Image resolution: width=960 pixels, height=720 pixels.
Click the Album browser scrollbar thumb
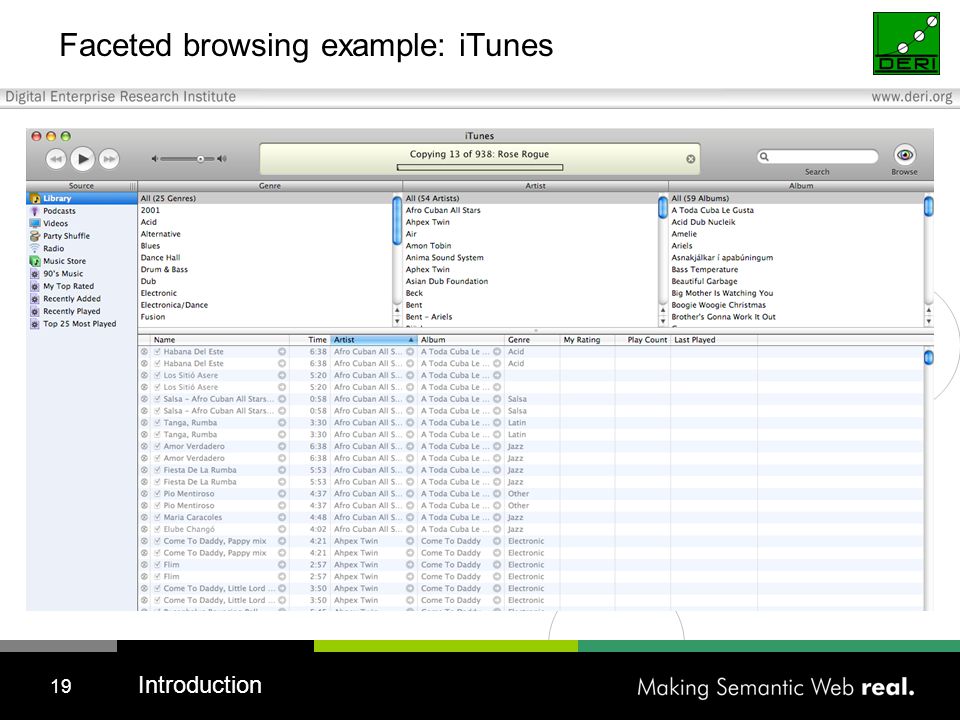tap(928, 205)
